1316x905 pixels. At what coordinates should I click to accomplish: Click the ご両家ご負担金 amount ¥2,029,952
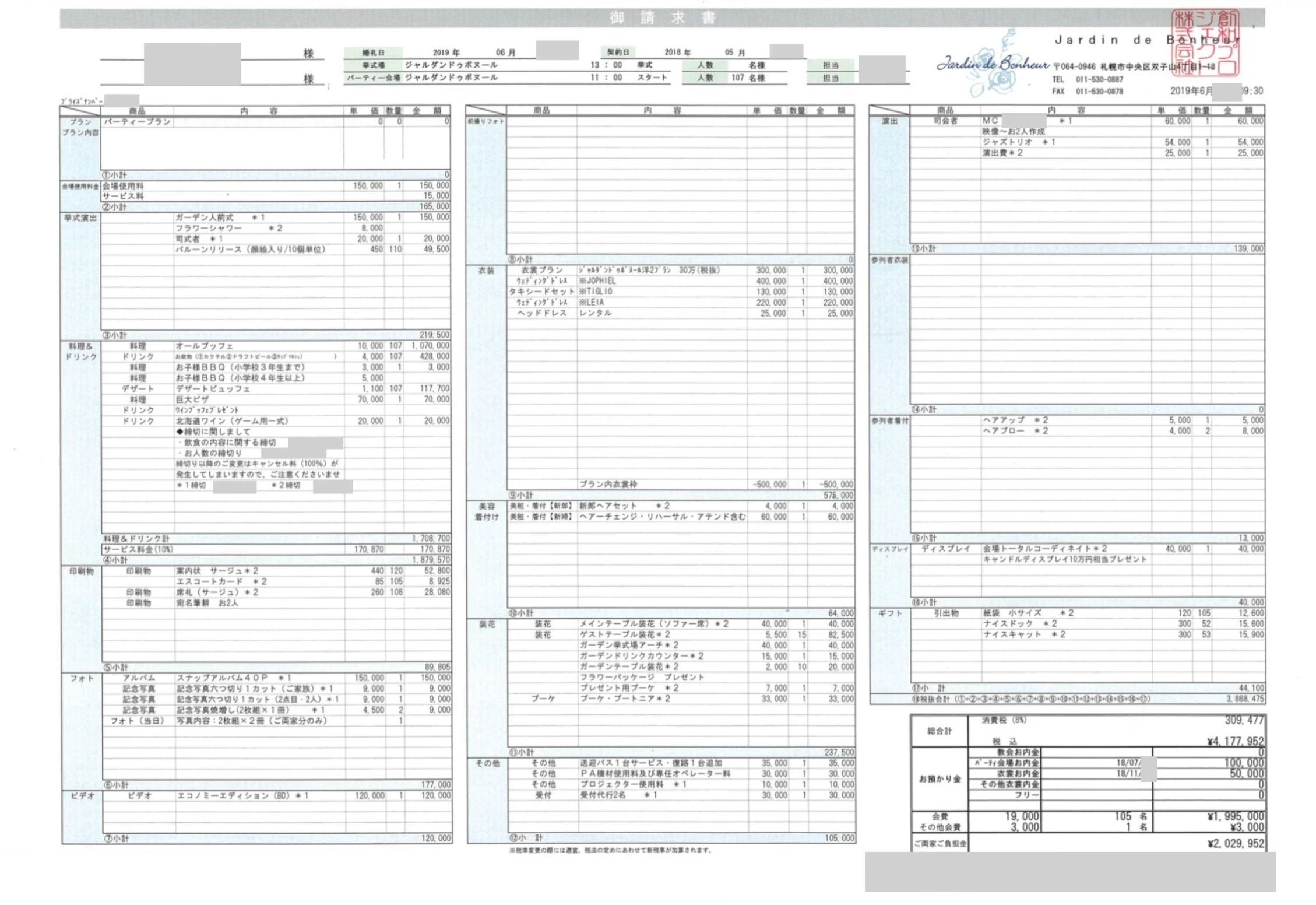pos(1235,844)
